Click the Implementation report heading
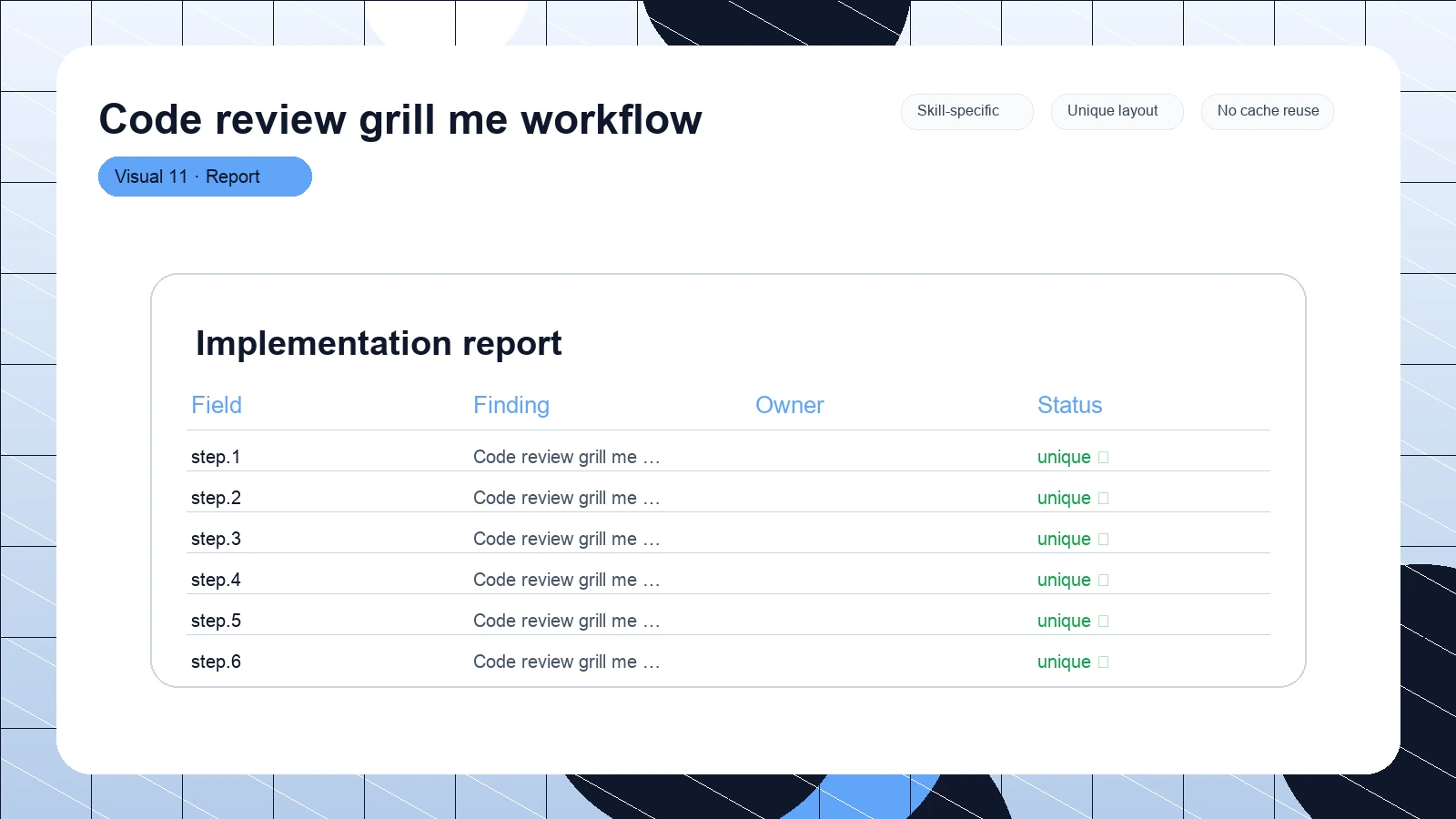Image resolution: width=1456 pixels, height=819 pixels. (x=379, y=344)
